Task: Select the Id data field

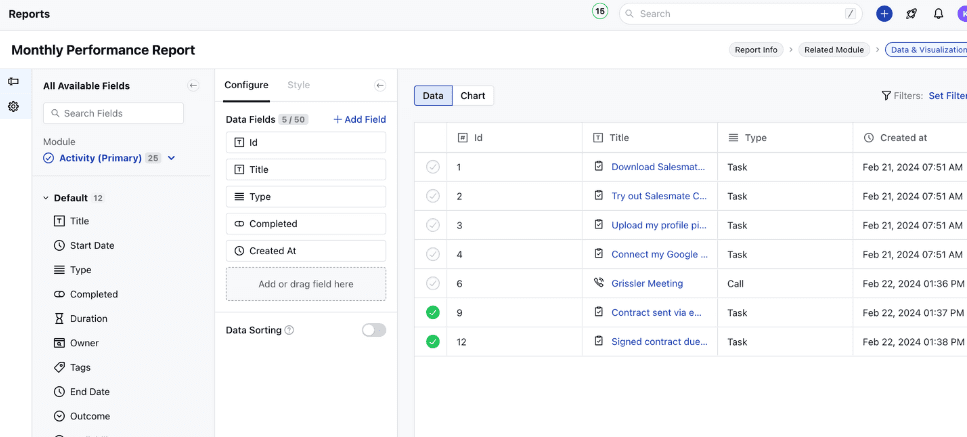Action: [x=306, y=142]
